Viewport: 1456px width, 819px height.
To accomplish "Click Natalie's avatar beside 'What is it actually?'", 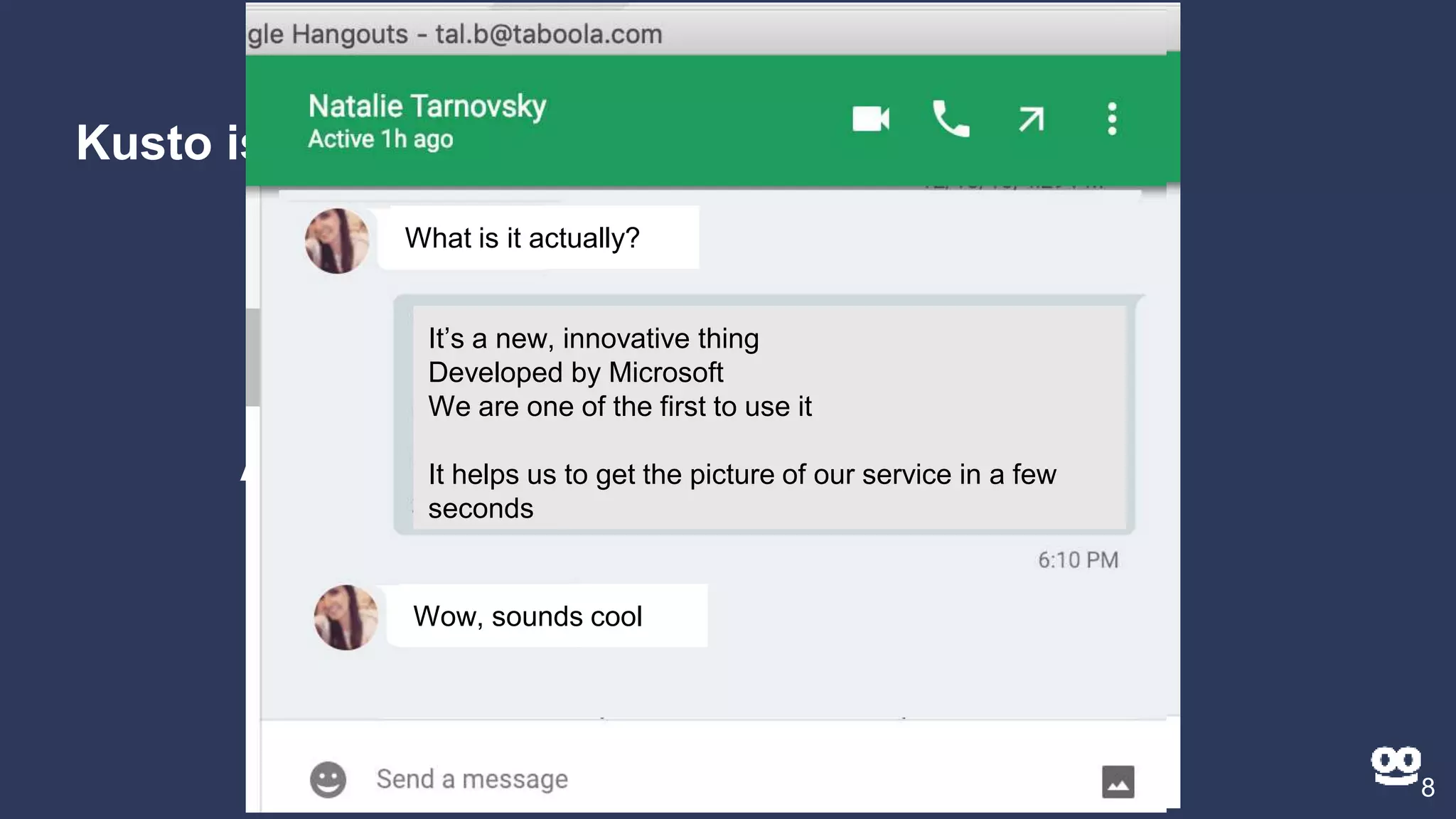I will (337, 241).
